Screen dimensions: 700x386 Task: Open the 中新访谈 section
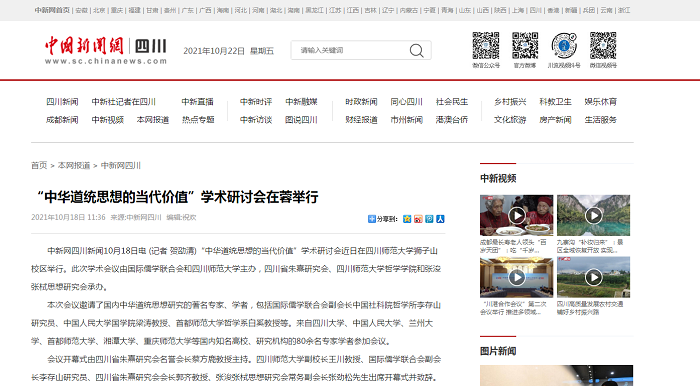tap(256, 120)
